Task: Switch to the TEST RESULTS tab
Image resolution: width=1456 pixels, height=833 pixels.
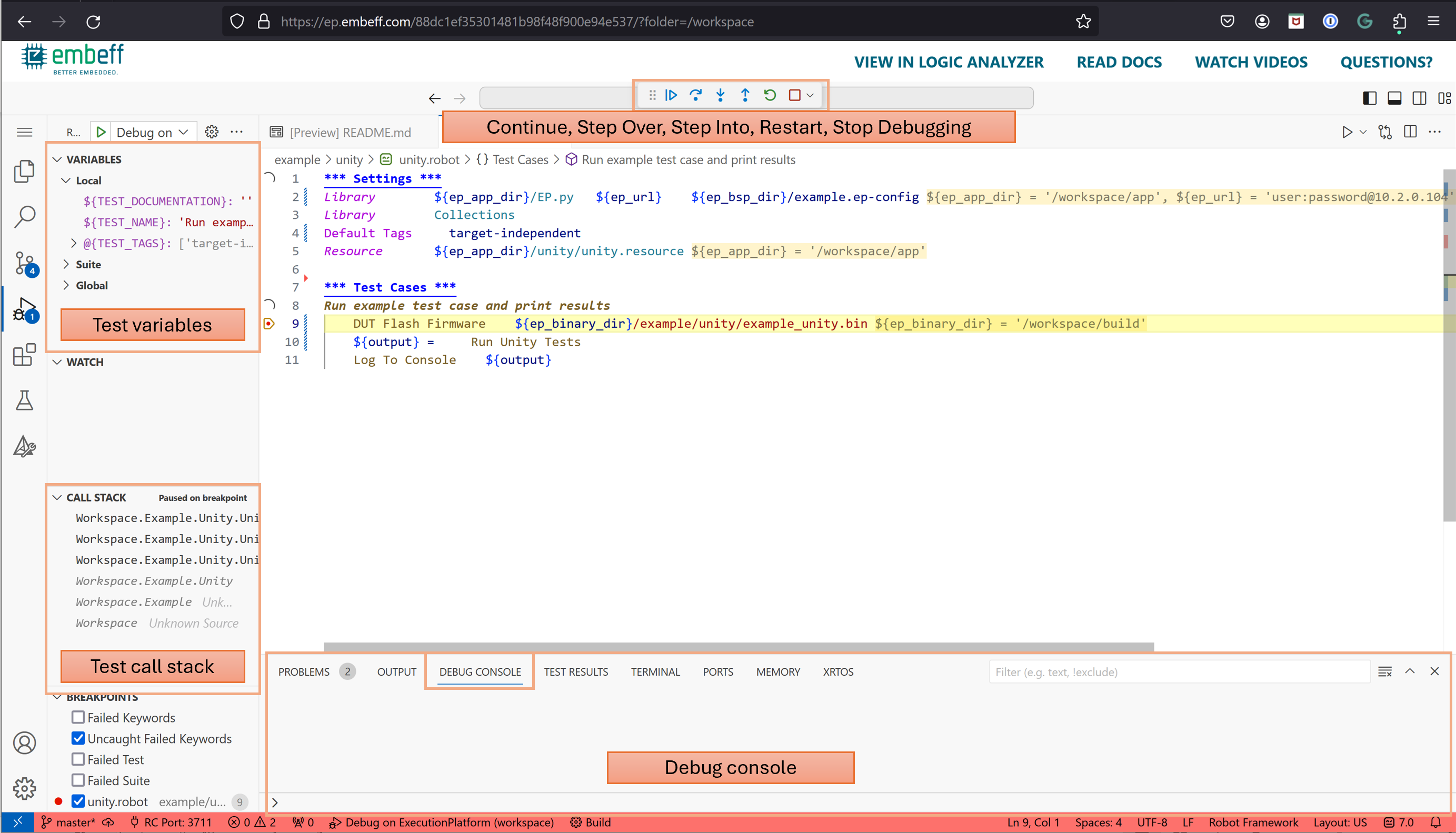Action: [x=576, y=671]
